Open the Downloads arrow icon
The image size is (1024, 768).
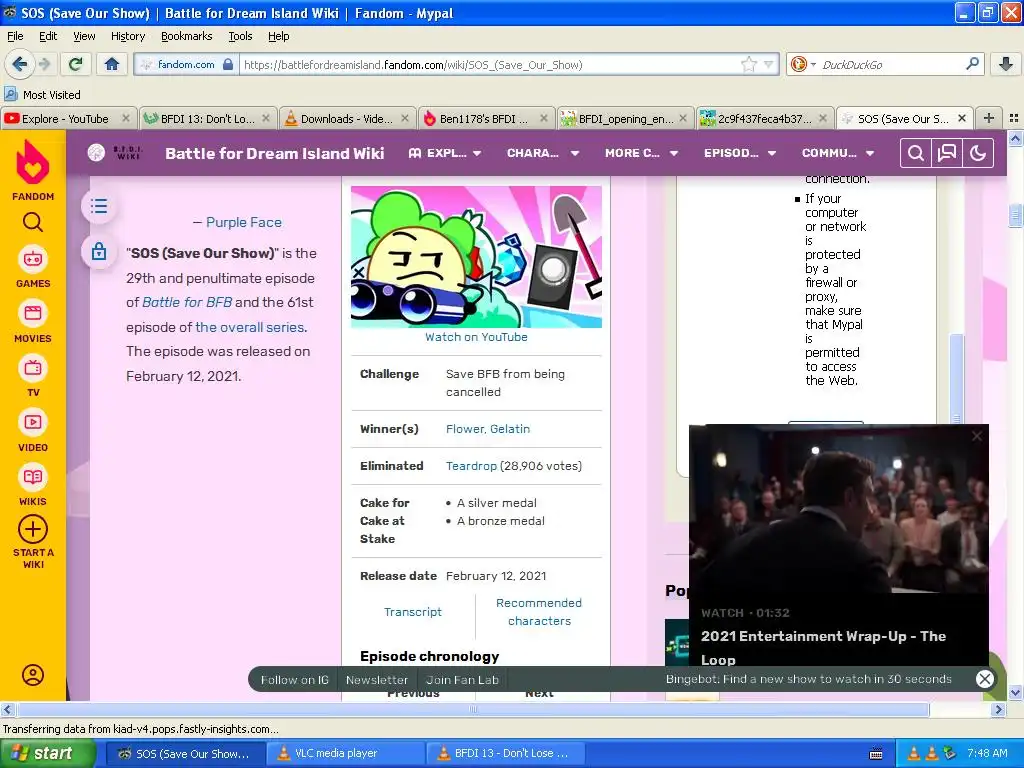pos(1006,64)
